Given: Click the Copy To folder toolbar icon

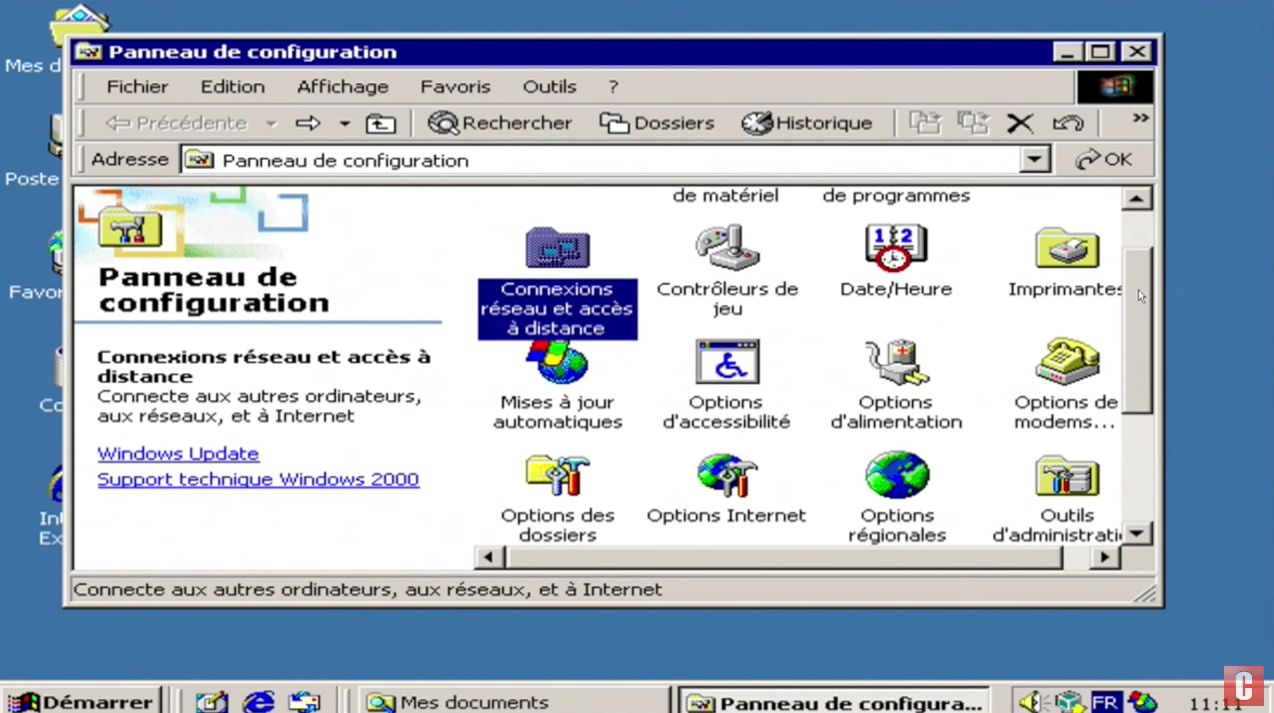Looking at the screenshot, I should (973, 123).
